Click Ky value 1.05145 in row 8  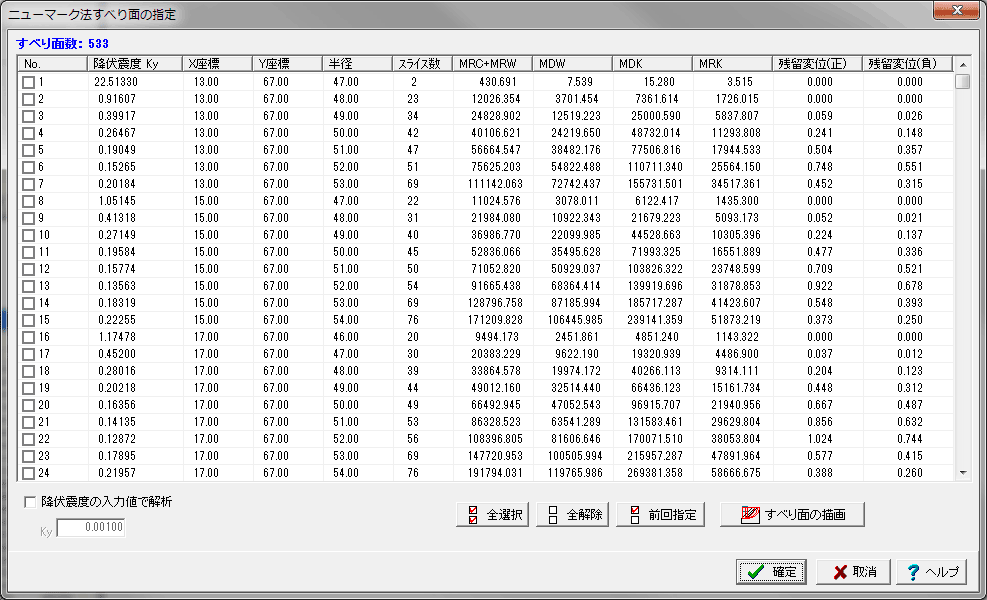[x=116, y=201]
